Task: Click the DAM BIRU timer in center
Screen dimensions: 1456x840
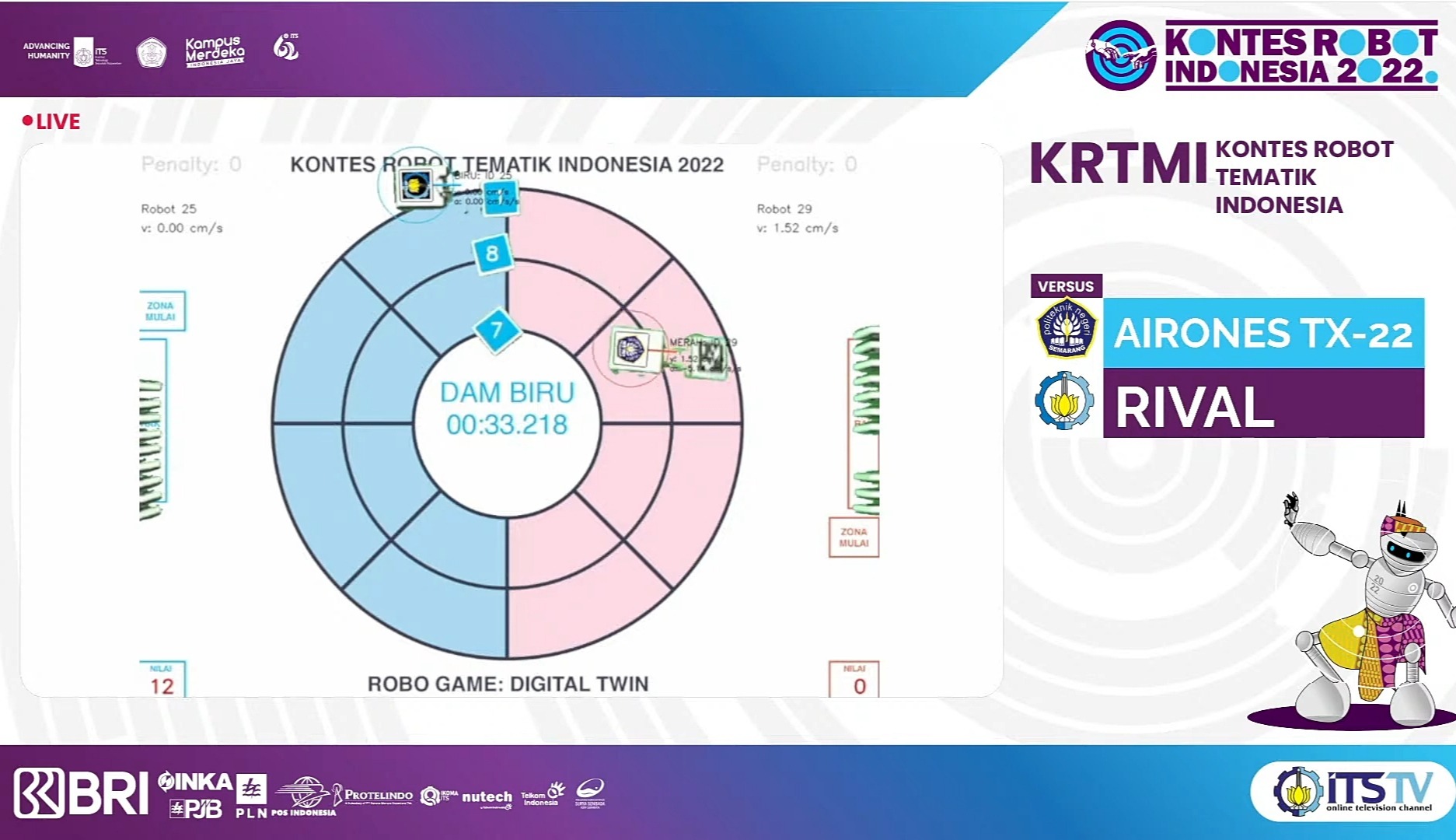Action: click(x=507, y=409)
